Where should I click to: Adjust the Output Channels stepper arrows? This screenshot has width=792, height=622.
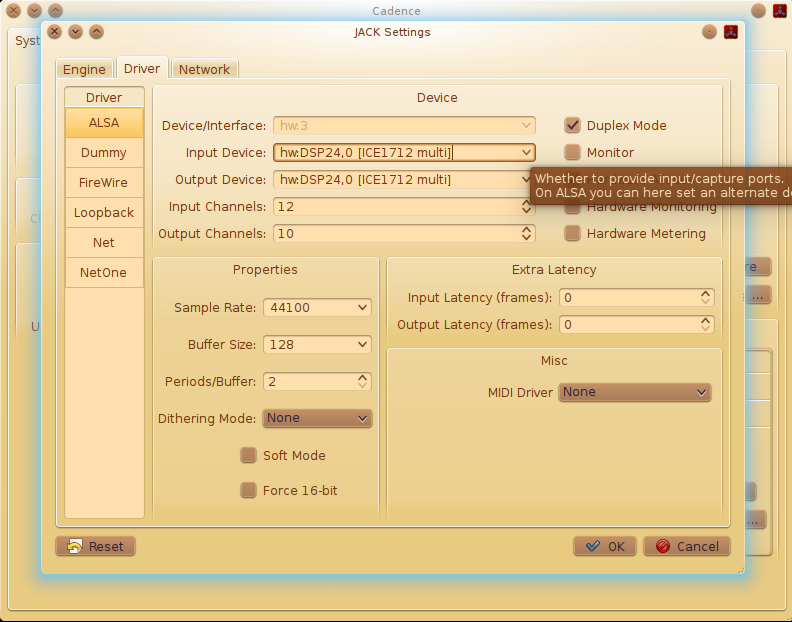[x=526, y=233]
